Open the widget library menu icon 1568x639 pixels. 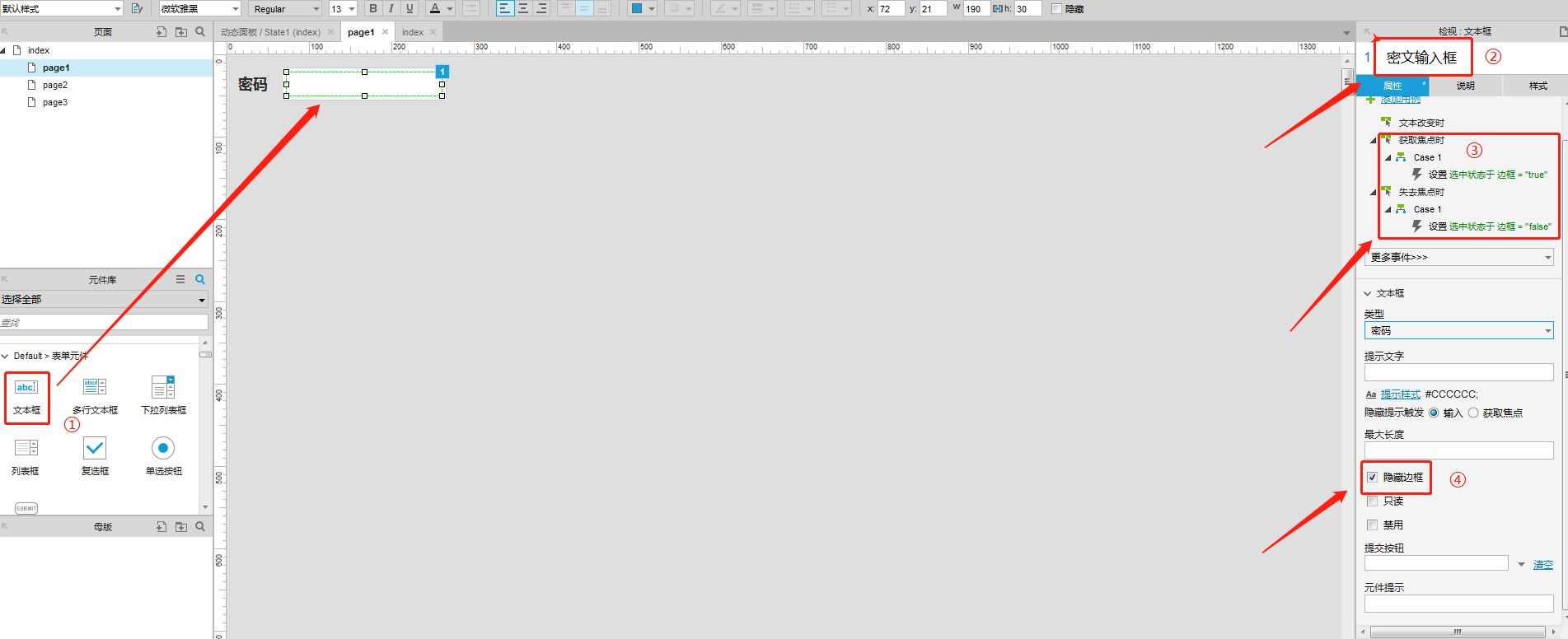180,279
